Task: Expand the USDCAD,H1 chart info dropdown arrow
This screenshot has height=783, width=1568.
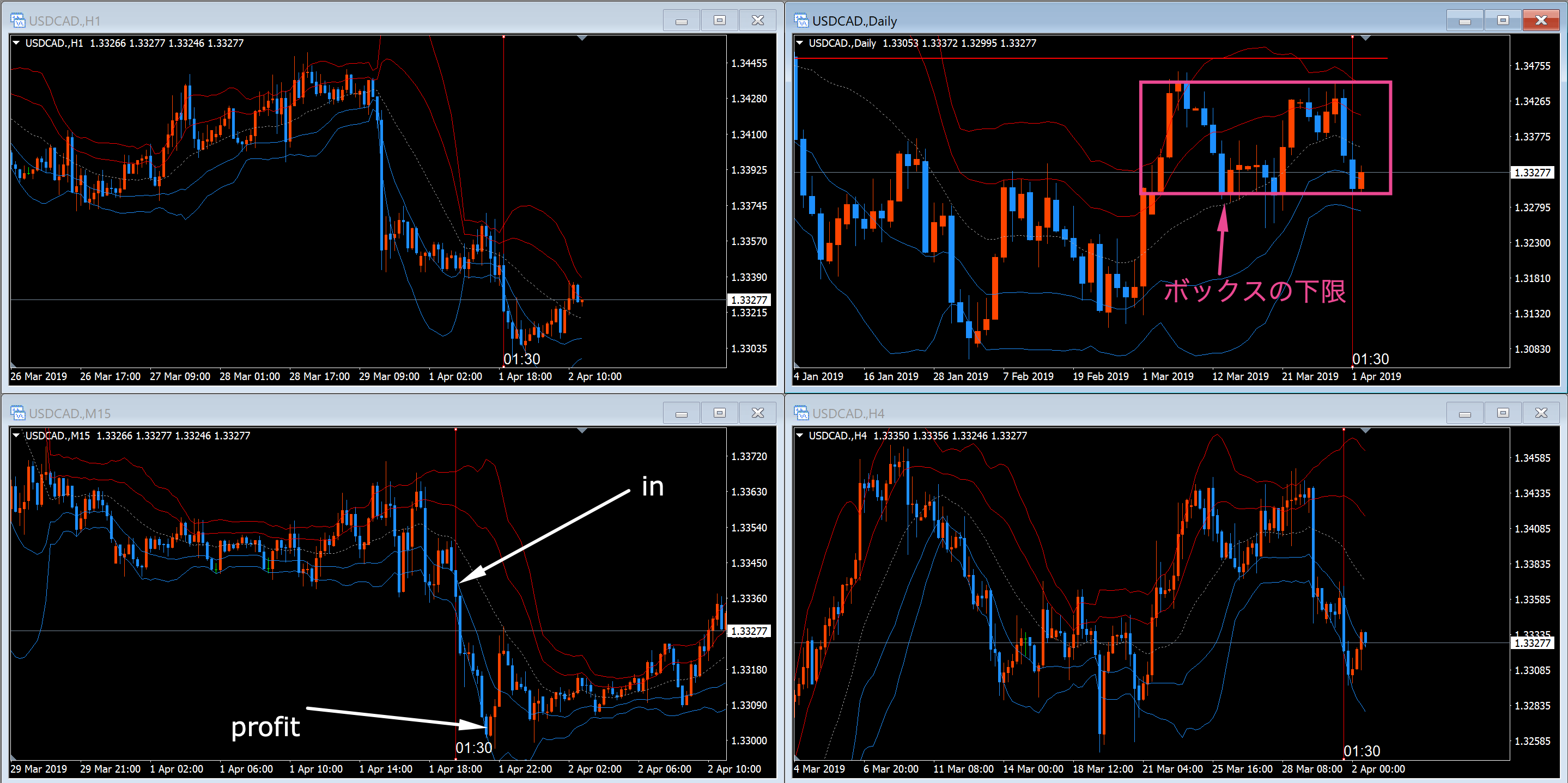Action: point(16,43)
